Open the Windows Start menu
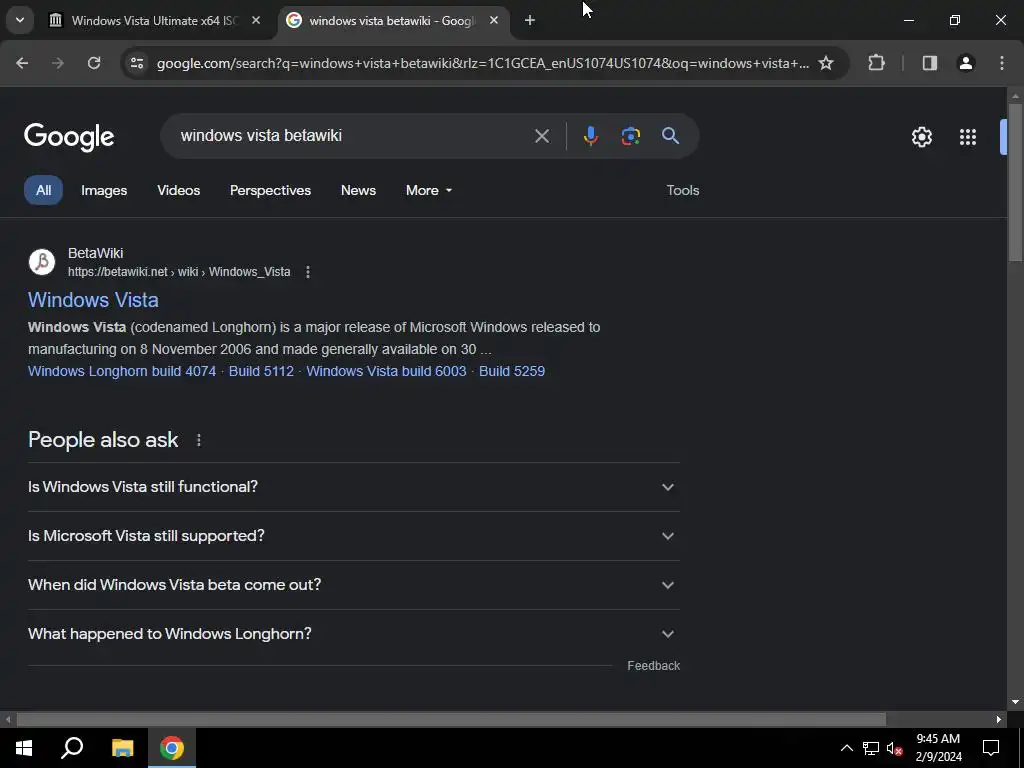 click(x=24, y=748)
